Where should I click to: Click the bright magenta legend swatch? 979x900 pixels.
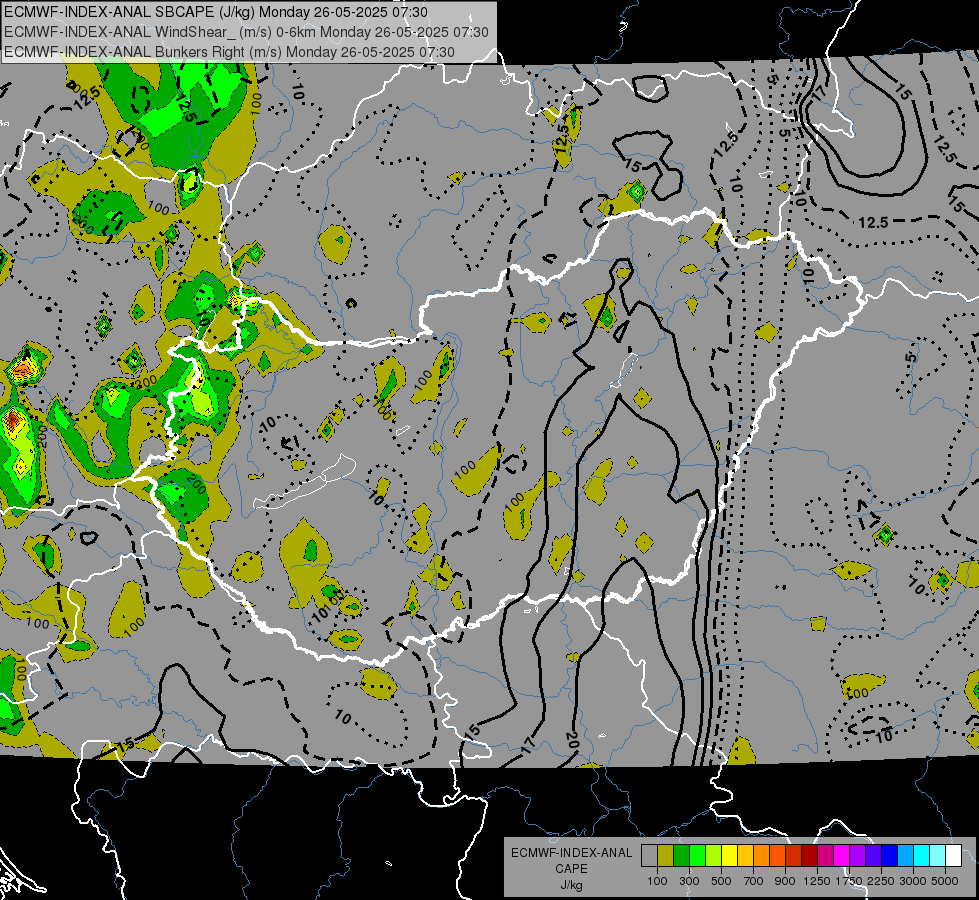pyautogui.click(x=842, y=855)
